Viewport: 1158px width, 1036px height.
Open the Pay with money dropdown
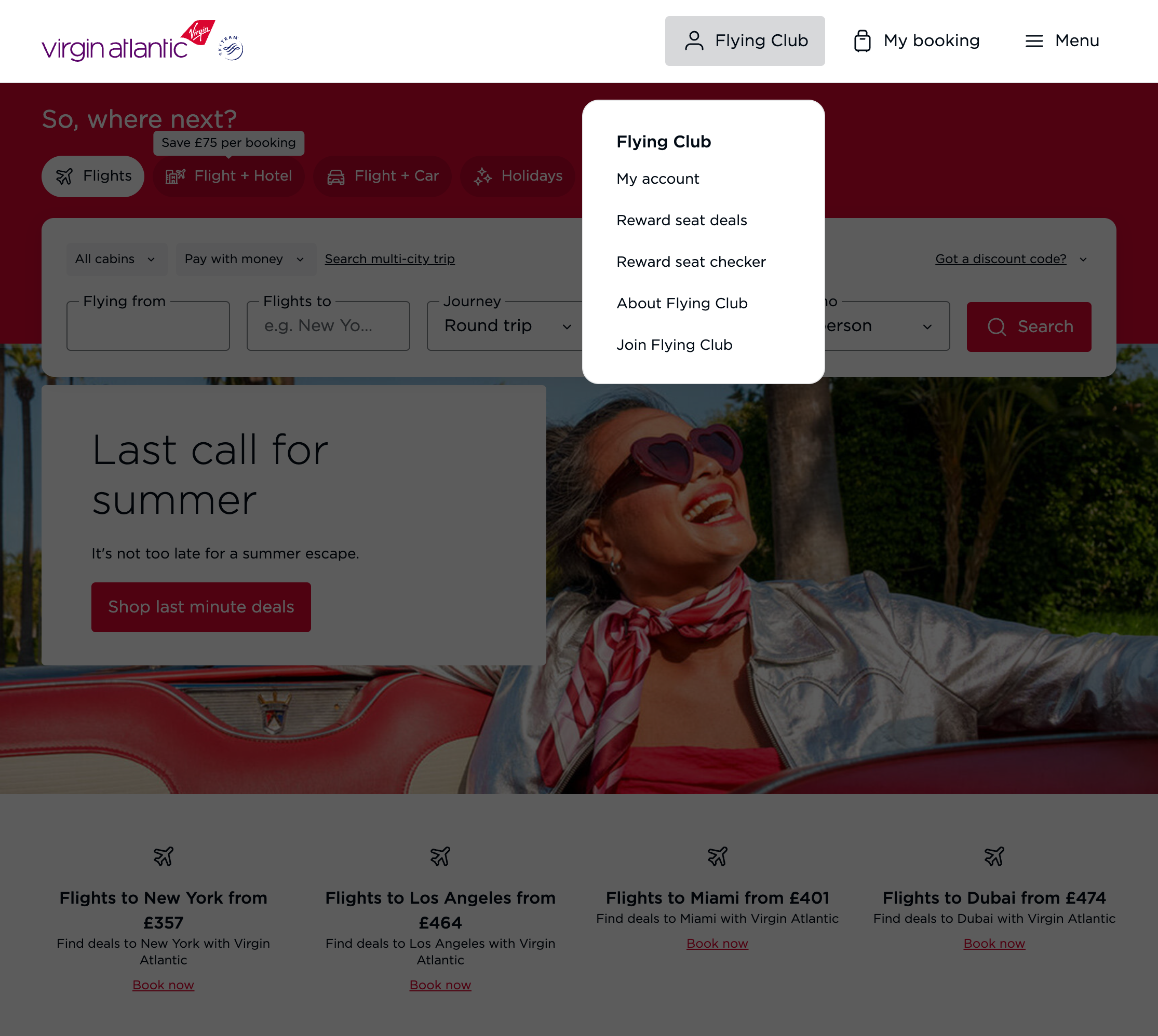point(246,260)
